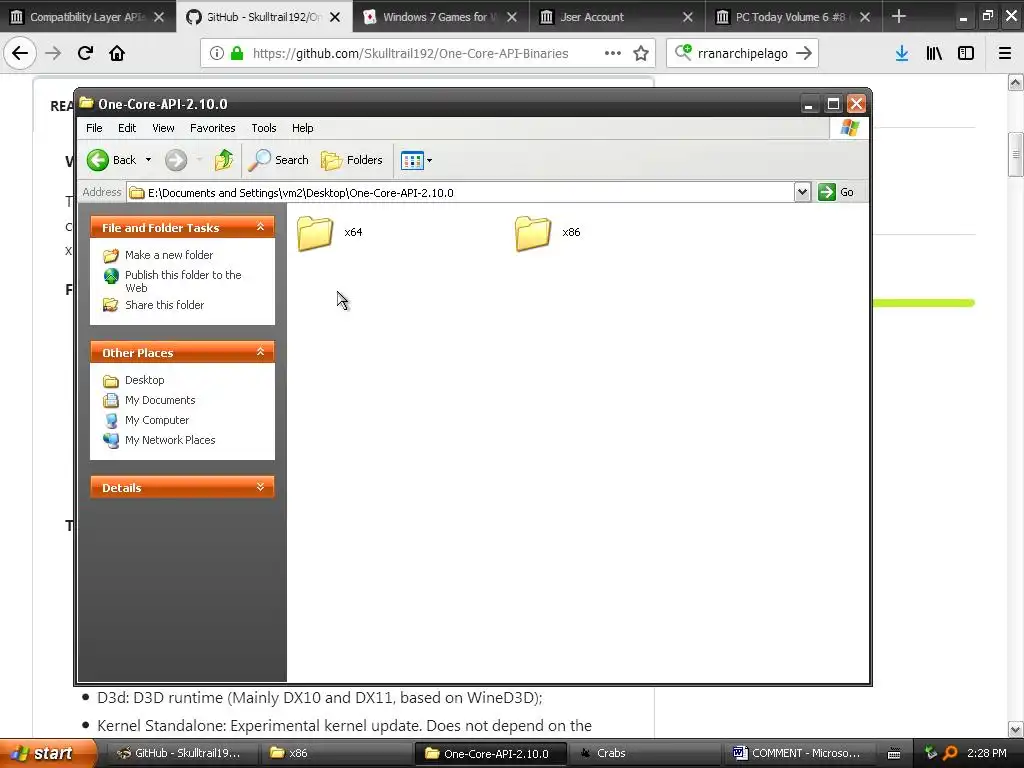Open browser hamburger menu

1005,54
